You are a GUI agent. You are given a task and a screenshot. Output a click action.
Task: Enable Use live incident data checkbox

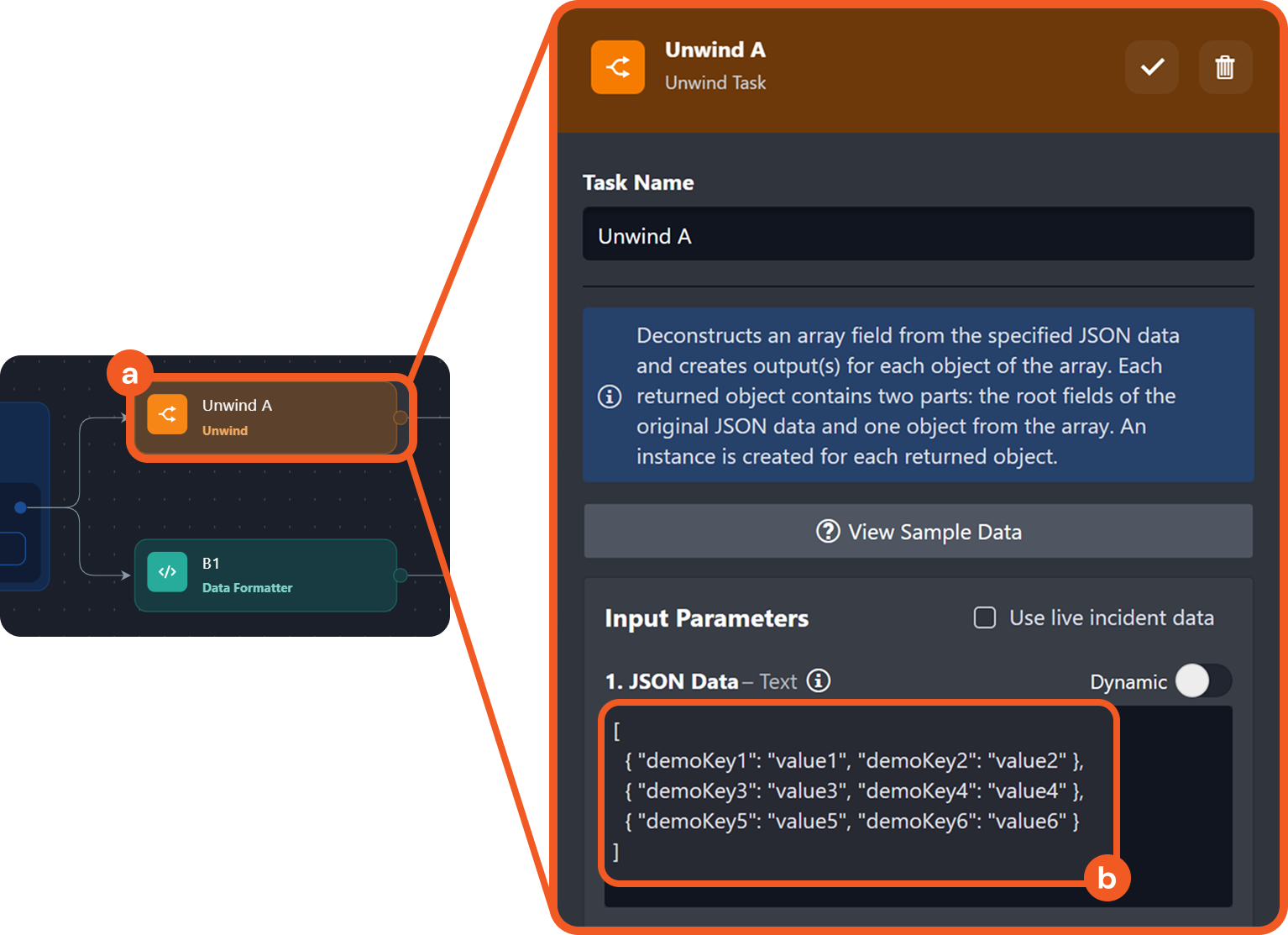(x=985, y=618)
